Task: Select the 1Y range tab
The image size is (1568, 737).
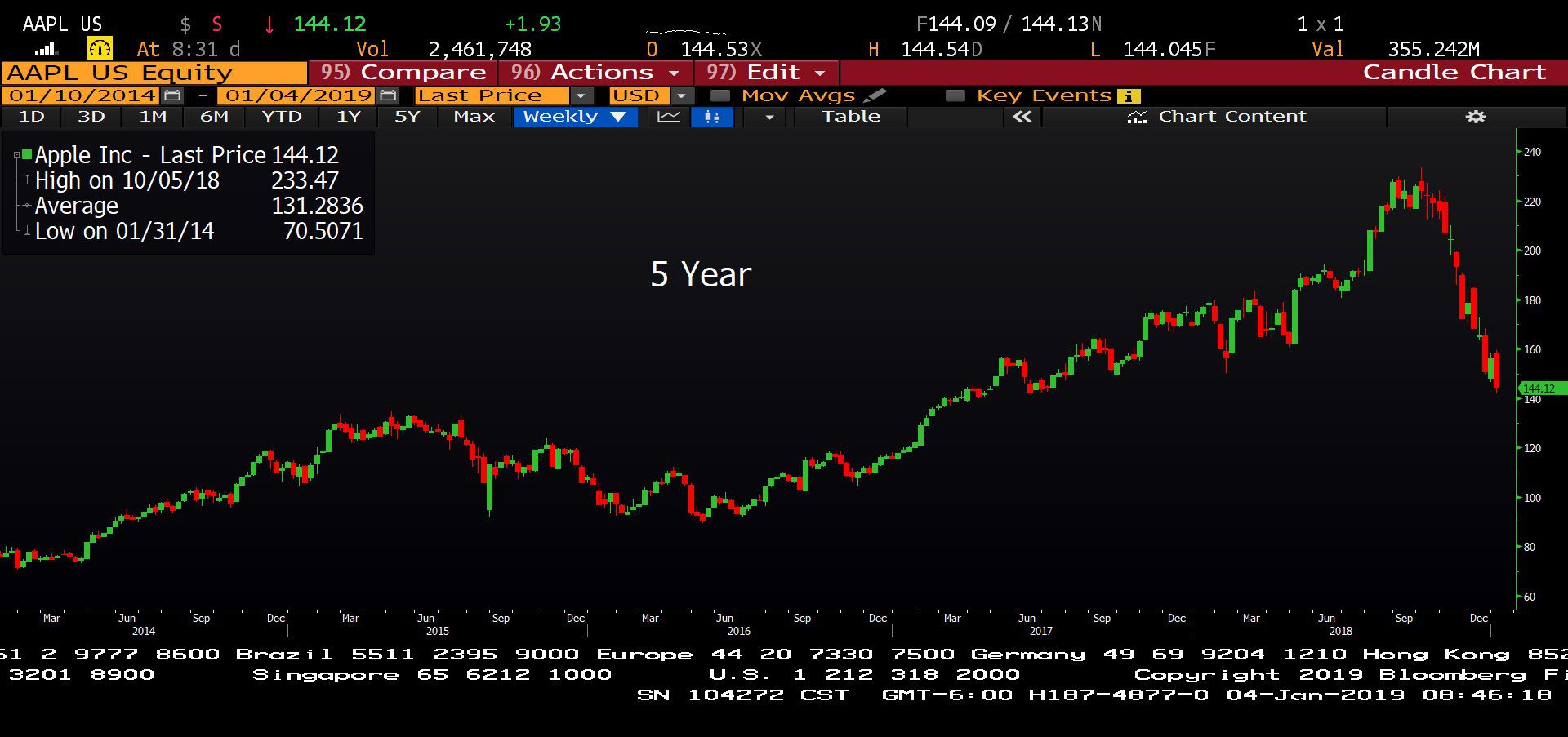Action: pyautogui.click(x=349, y=117)
